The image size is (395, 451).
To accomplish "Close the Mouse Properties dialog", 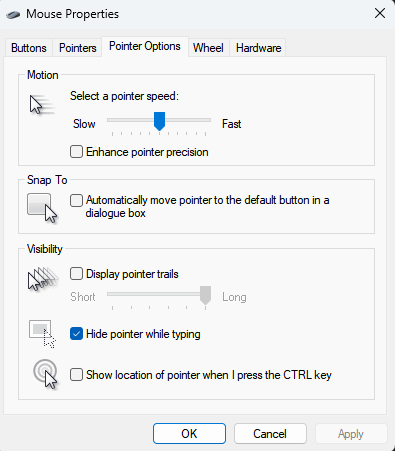I will point(380,14).
